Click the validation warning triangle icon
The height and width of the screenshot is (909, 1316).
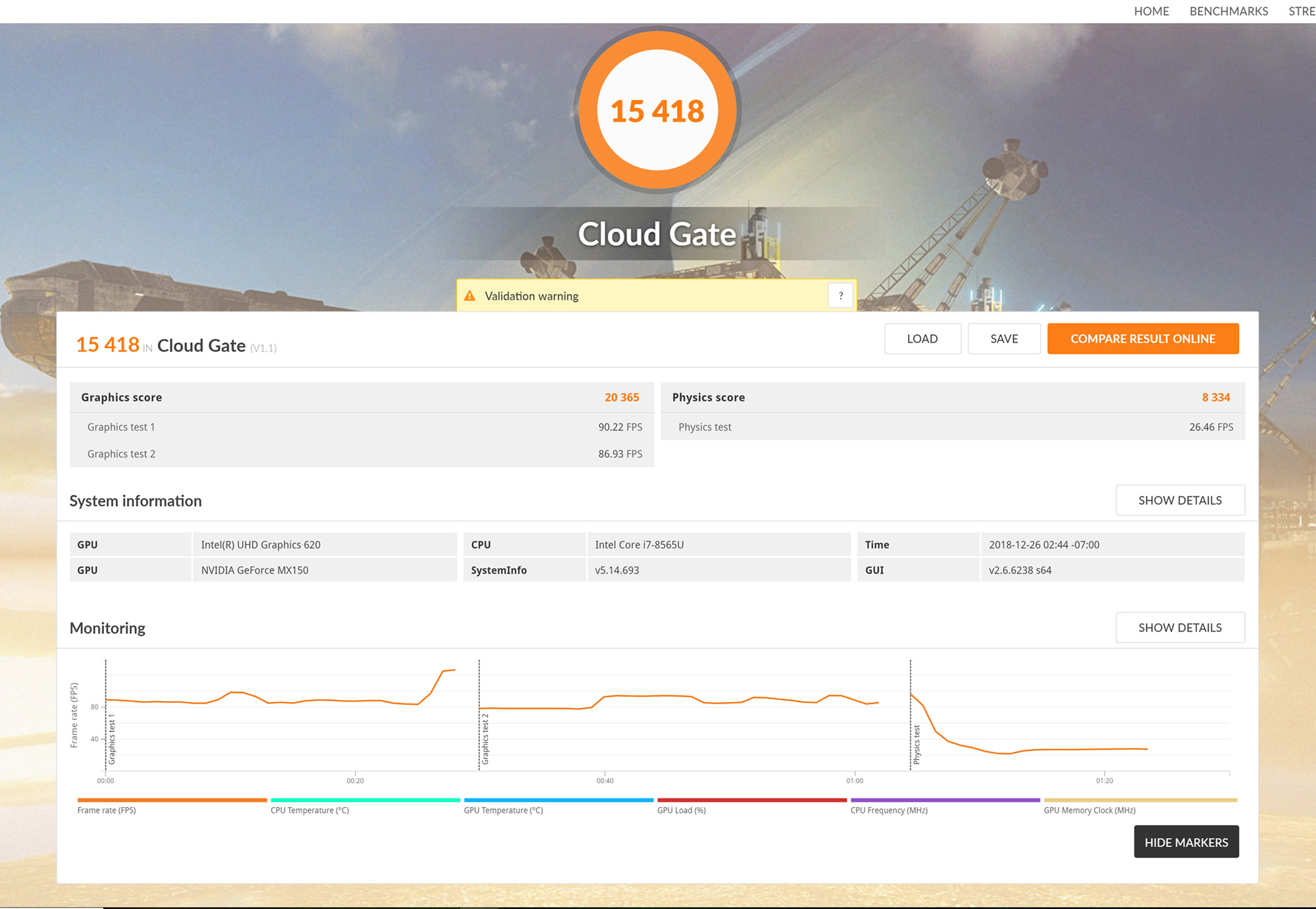(x=470, y=296)
